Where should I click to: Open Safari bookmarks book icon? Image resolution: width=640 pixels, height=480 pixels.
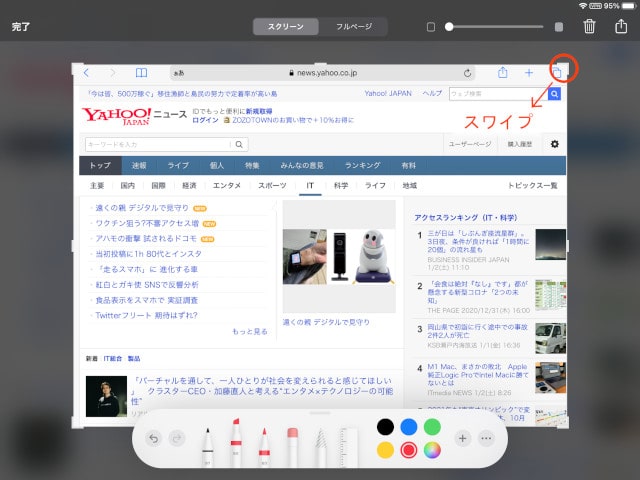coord(141,73)
